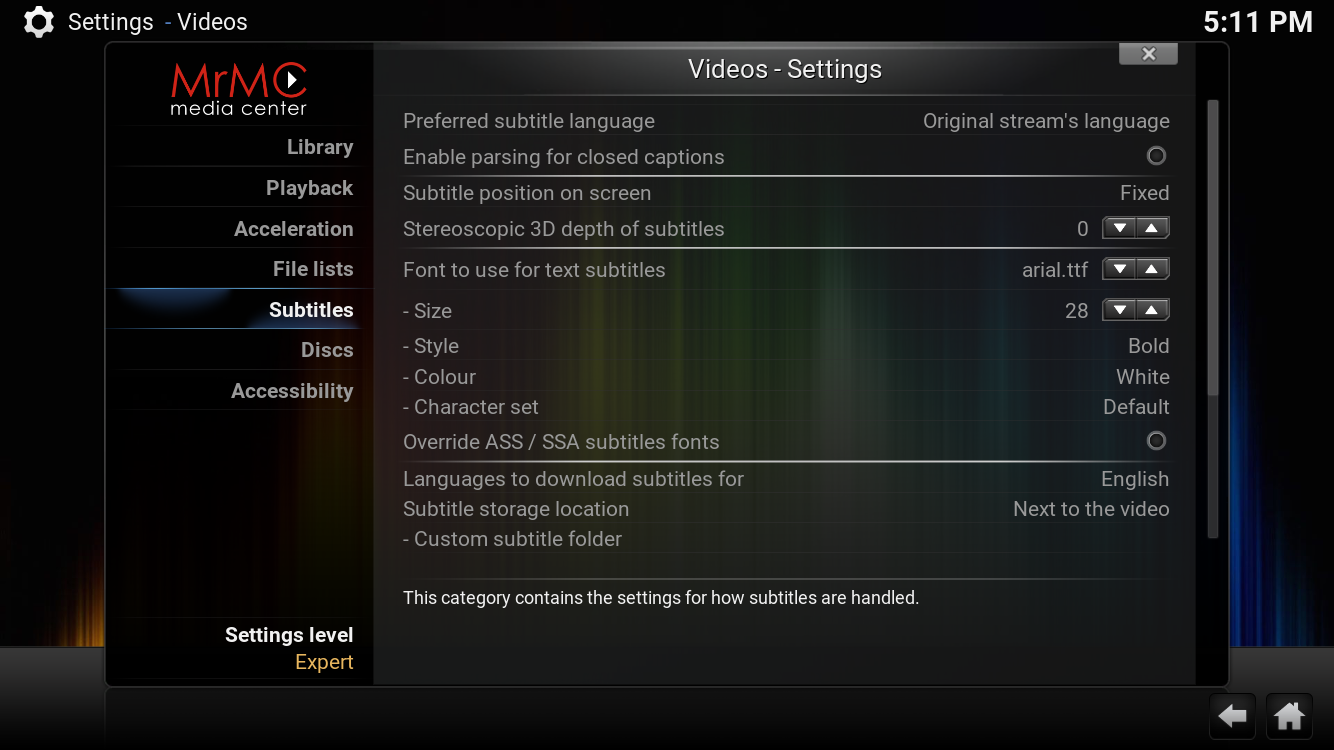1334x750 pixels.
Task: Click the home icon button
Action: click(1289, 716)
